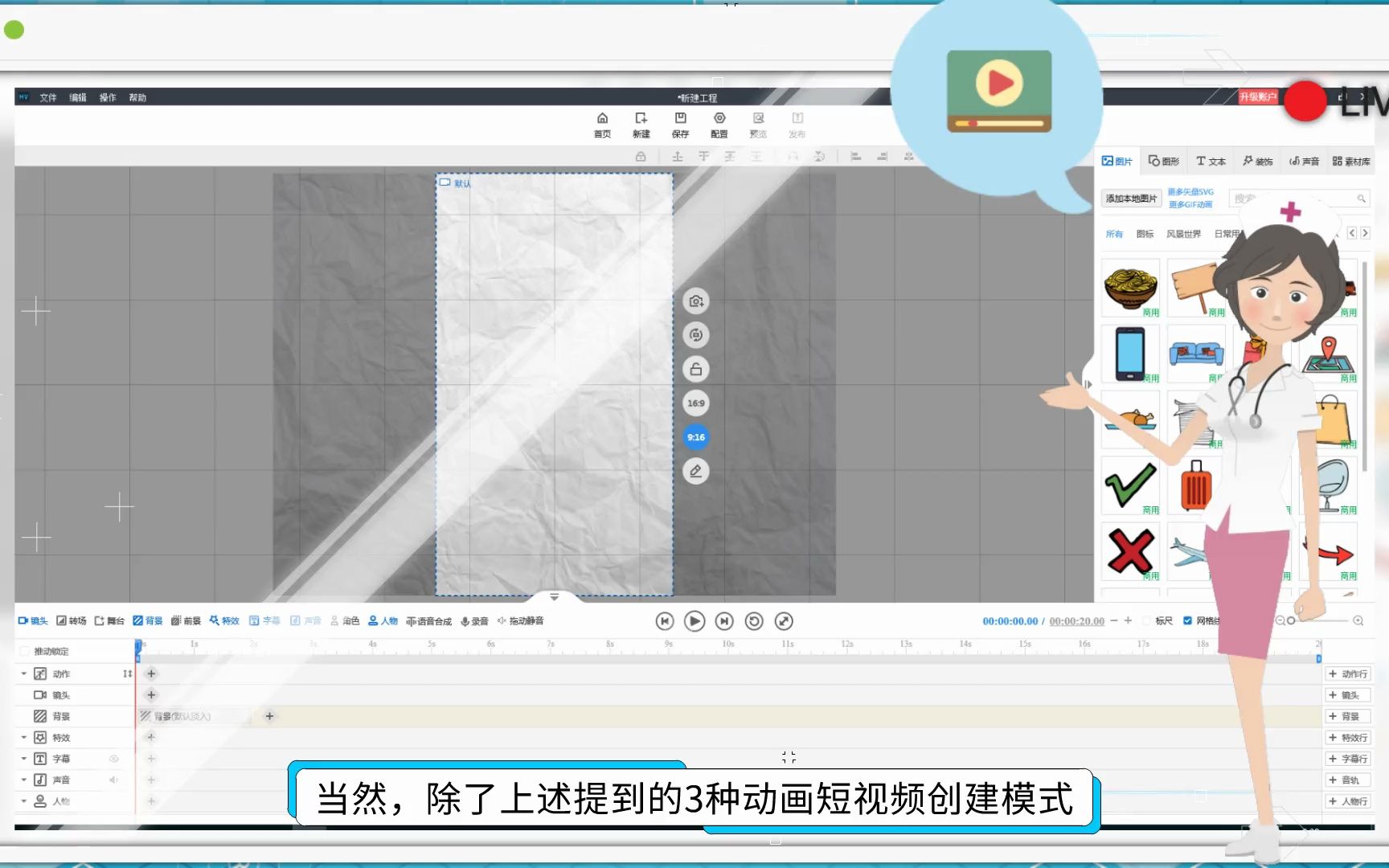
Task: Open the 操作 menu
Action: point(108,97)
